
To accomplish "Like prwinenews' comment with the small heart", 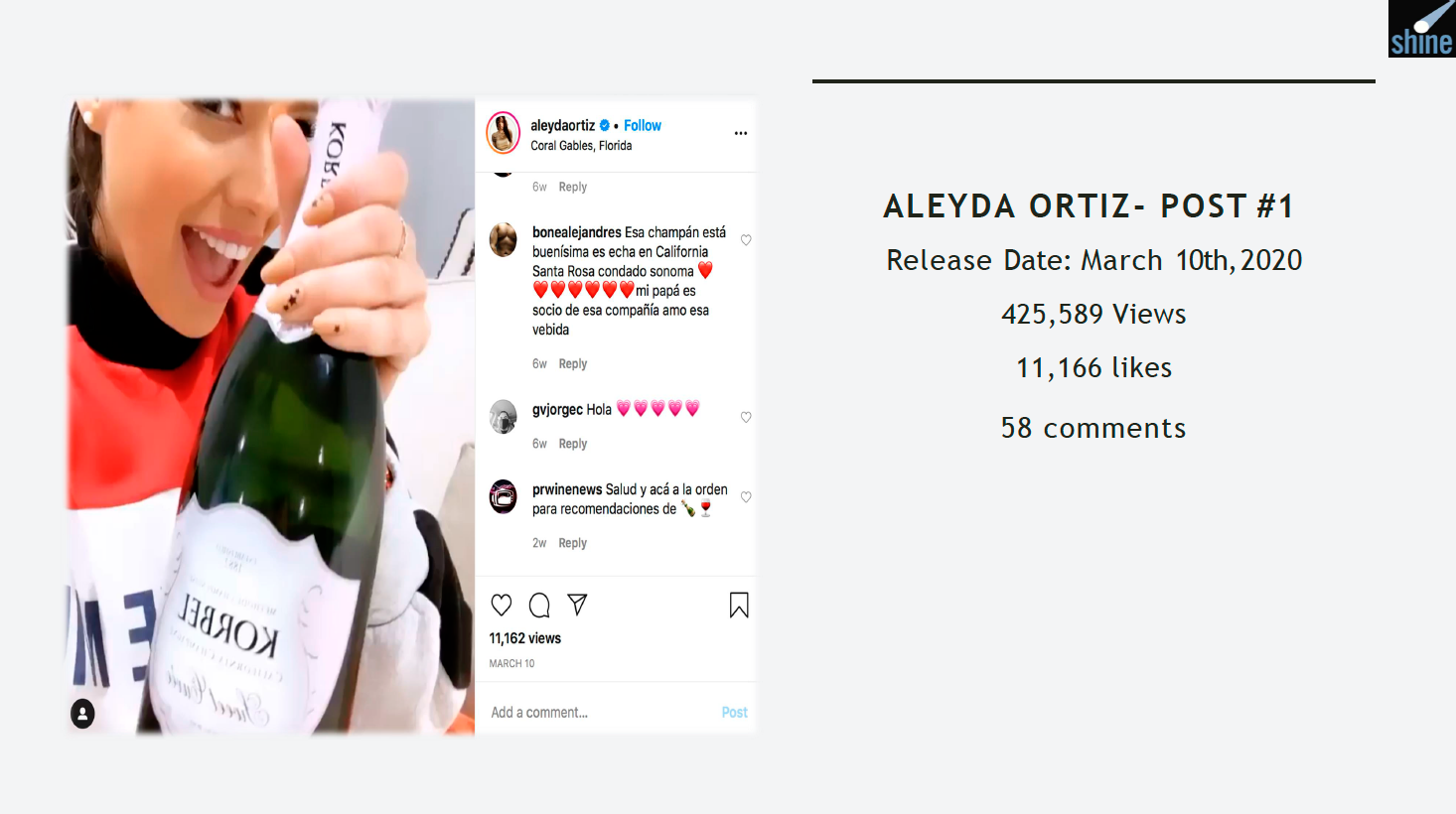I will coord(746,497).
